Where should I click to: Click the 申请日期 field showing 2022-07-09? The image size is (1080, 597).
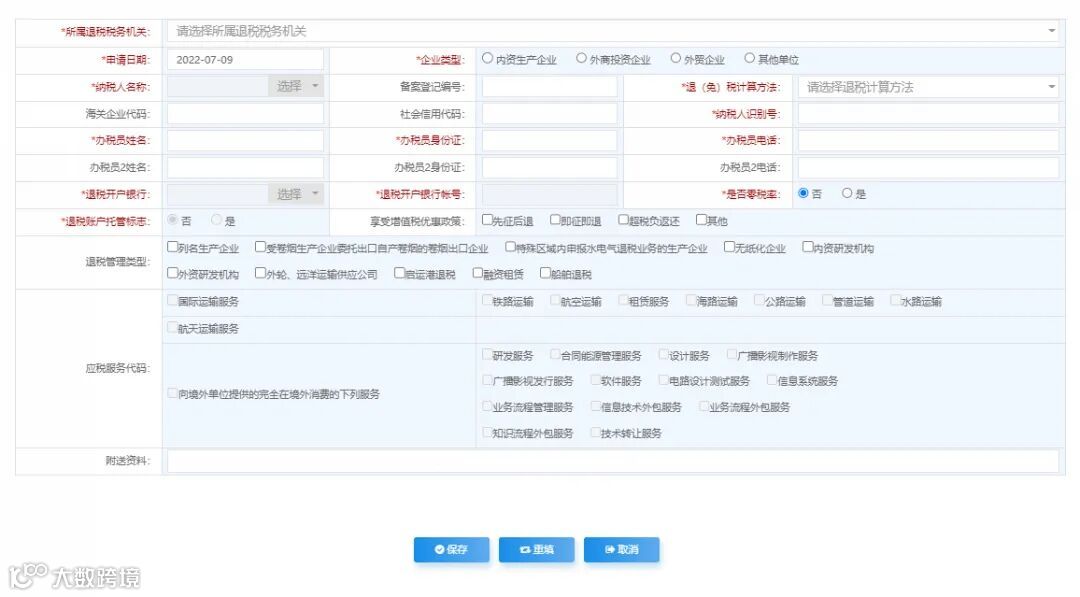(245, 60)
